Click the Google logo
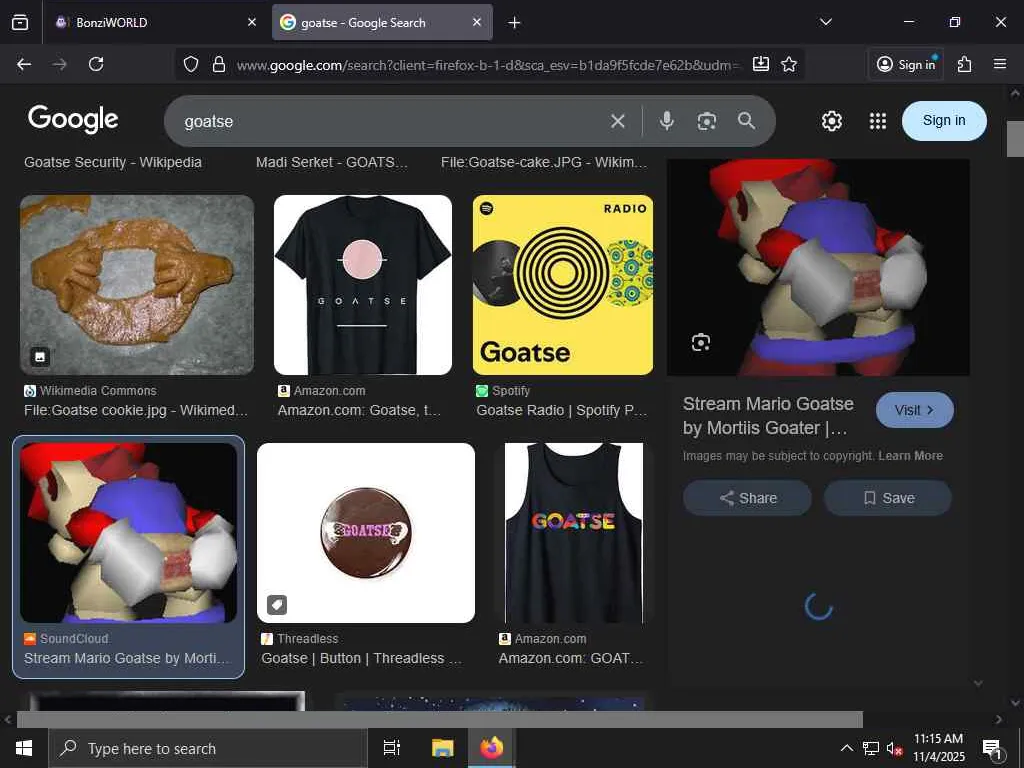Screen dimensions: 1024x768 pyautogui.click(x=73, y=119)
